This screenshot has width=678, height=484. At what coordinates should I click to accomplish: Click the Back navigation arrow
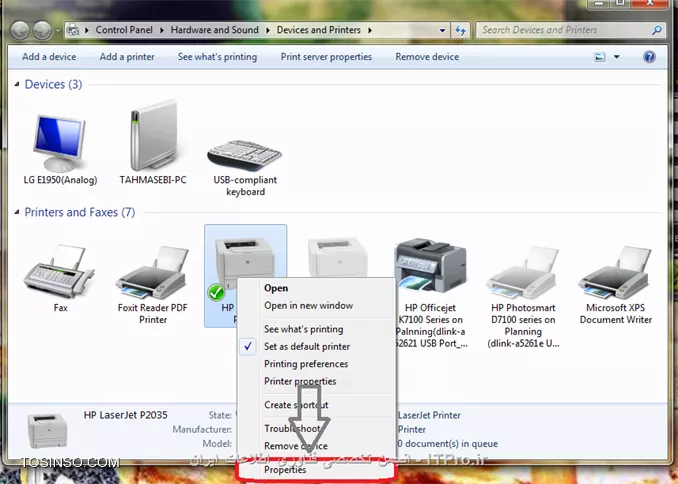20,30
